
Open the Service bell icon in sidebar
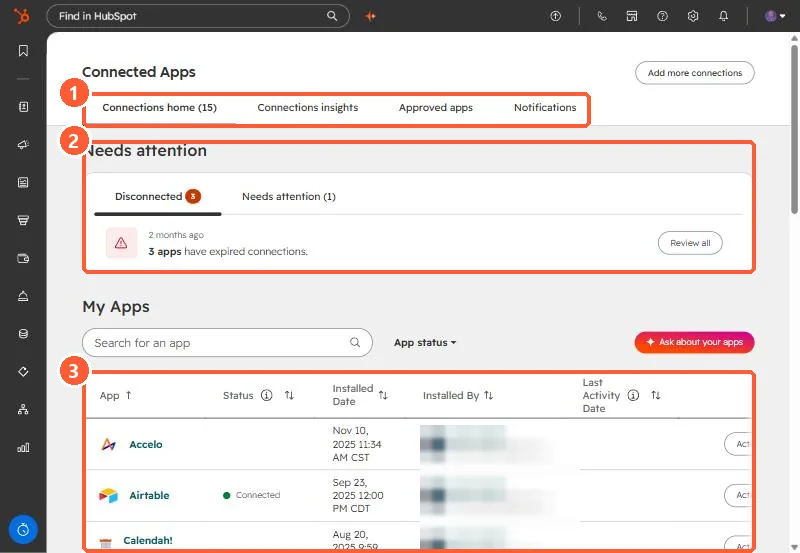[23, 296]
